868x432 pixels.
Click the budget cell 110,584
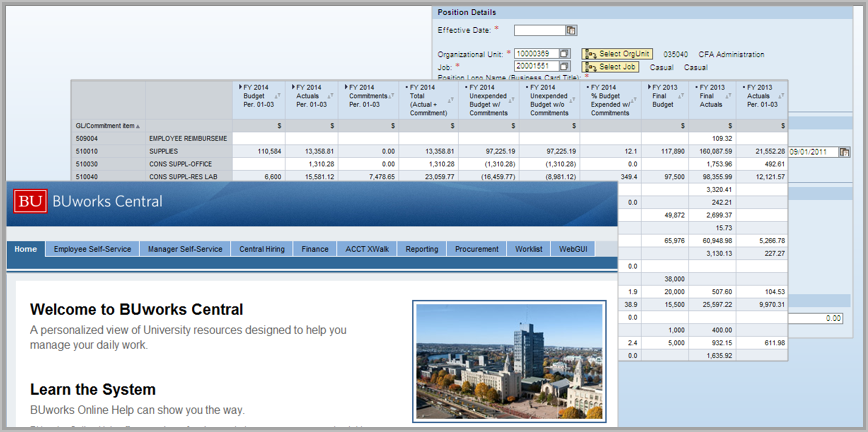pyautogui.click(x=270, y=151)
